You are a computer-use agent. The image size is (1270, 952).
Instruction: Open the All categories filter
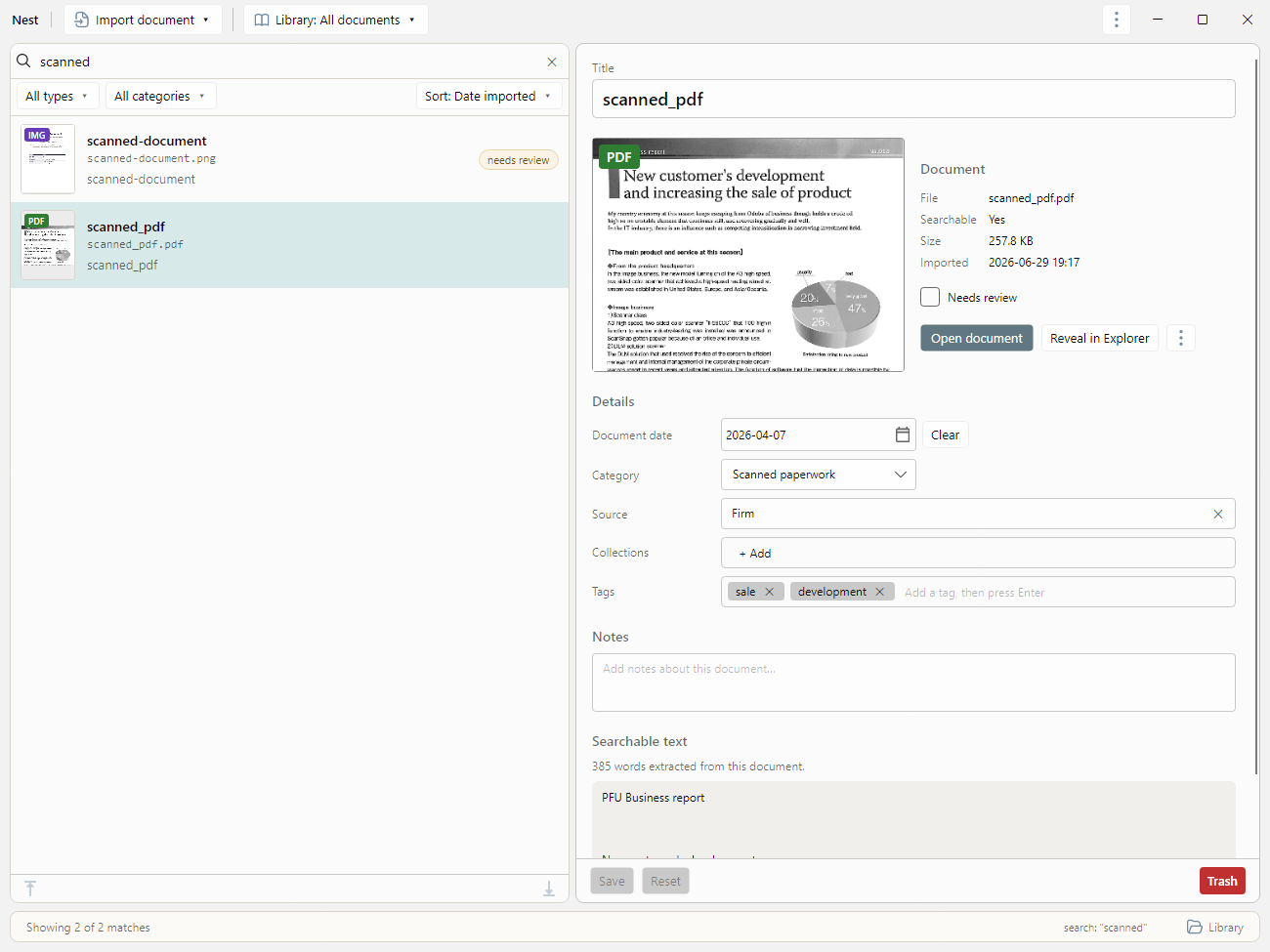point(160,96)
